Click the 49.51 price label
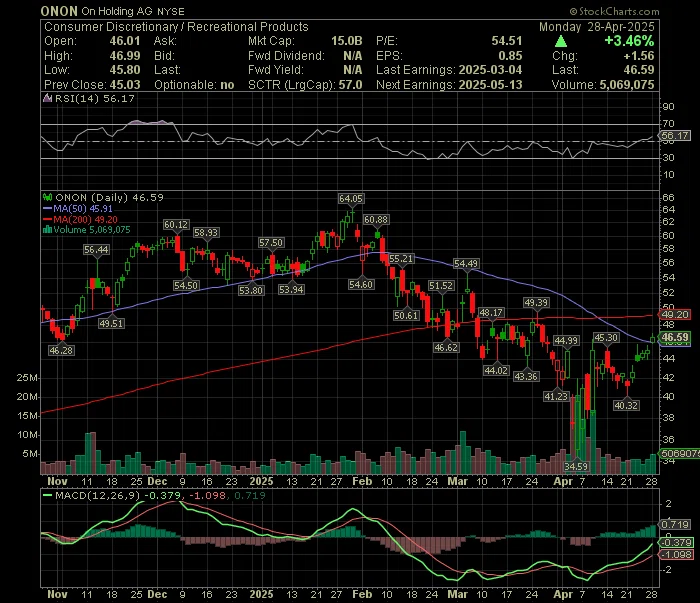This screenshot has width=700, height=603. pyautogui.click(x=111, y=323)
